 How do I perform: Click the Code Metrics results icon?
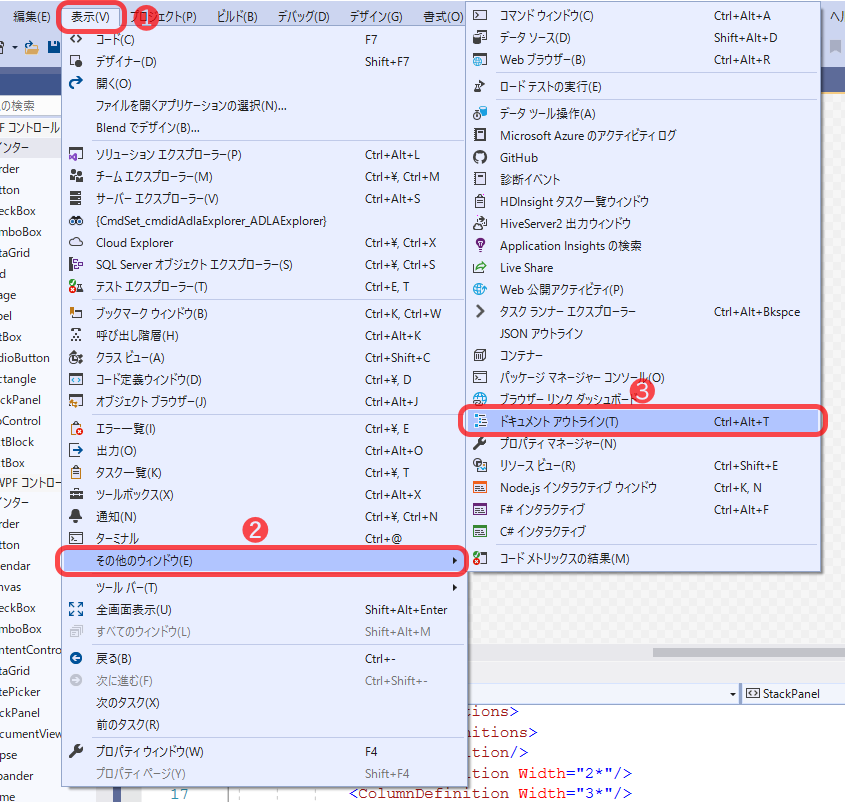coord(480,558)
